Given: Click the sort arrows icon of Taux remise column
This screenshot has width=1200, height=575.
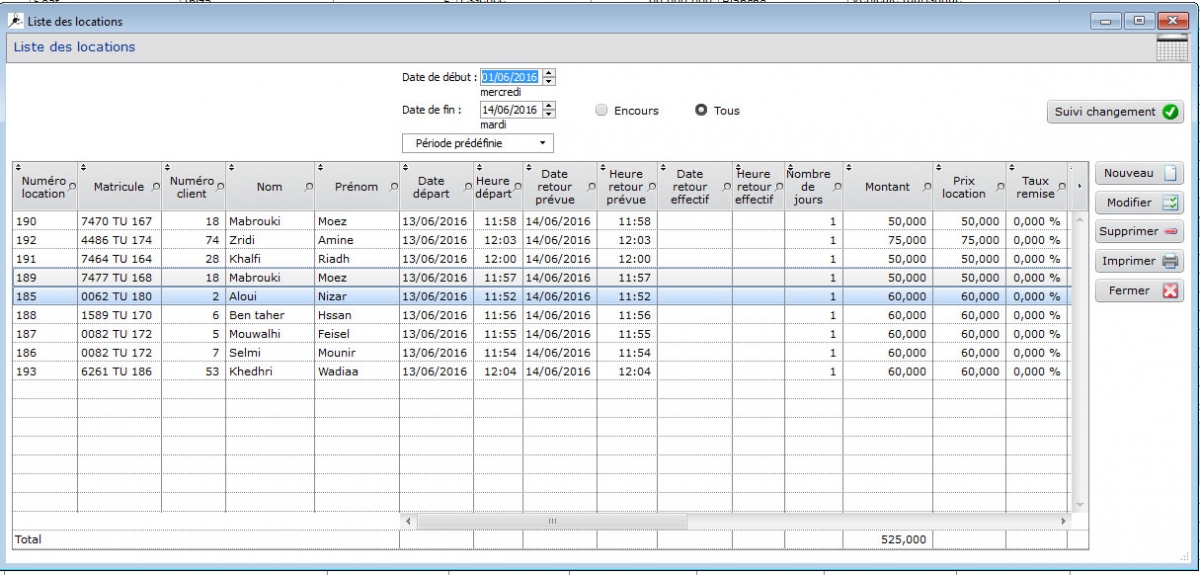Looking at the screenshot, I should 1011,167.
